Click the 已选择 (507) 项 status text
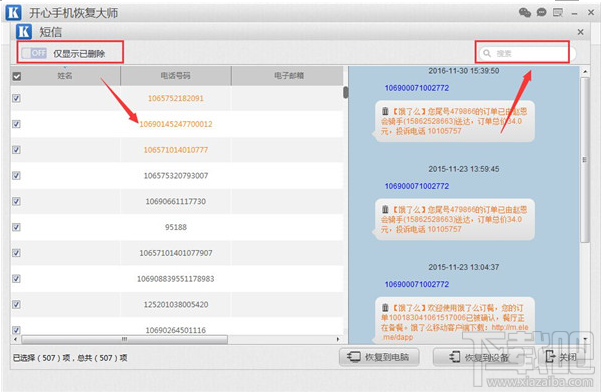The height and width of the screenshot is (392, 602). 42,358
